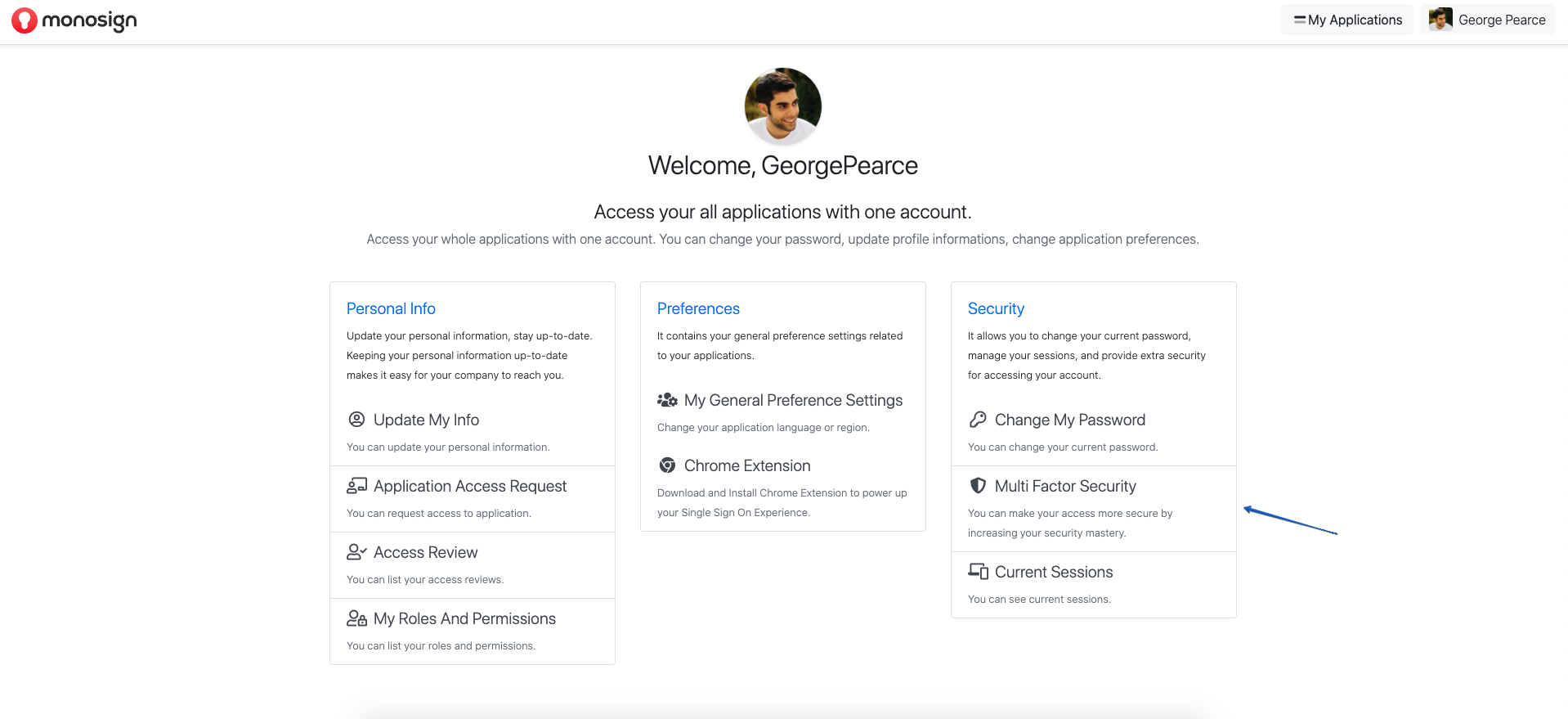Click the Change My Password key icon
The height and width of the screenshot is (719, 1568).
(x=978, y=420)
